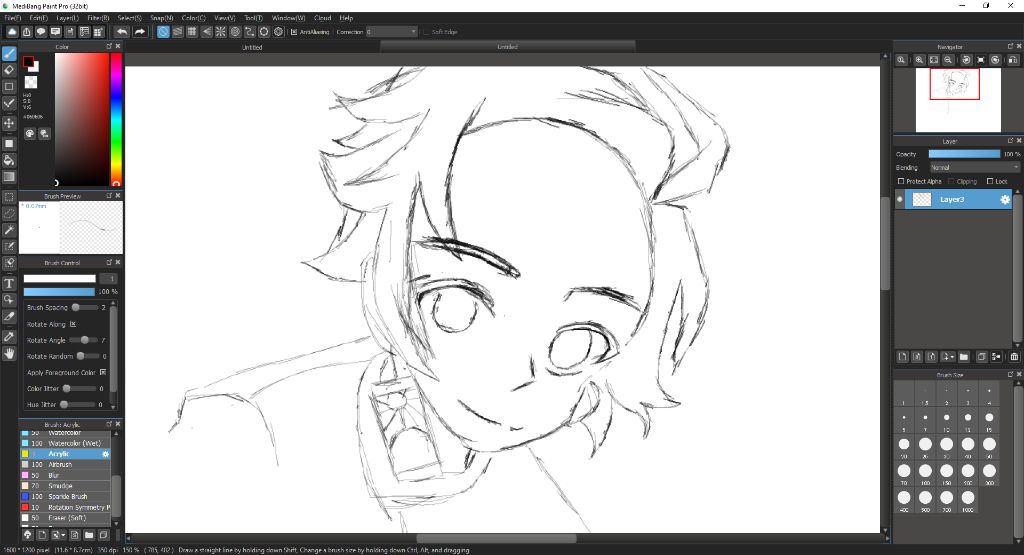This screenshot has width=1024, height=555.
Task: Click the Brush Spacing slider
Action: [84, 307]
